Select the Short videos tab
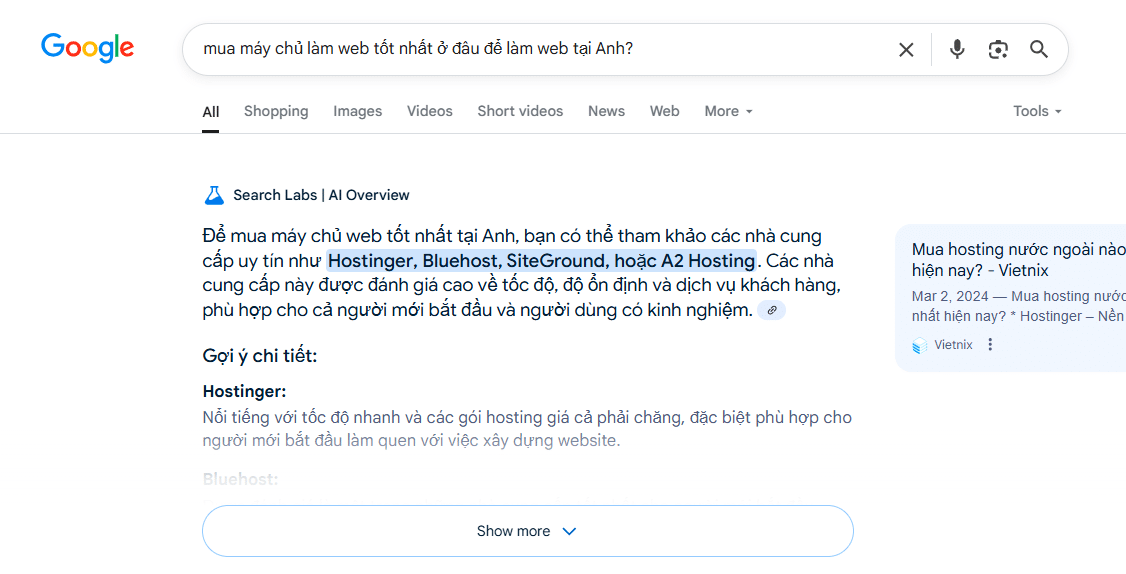This screenshot has width=1126, height=574. click(x=520, y=111)
